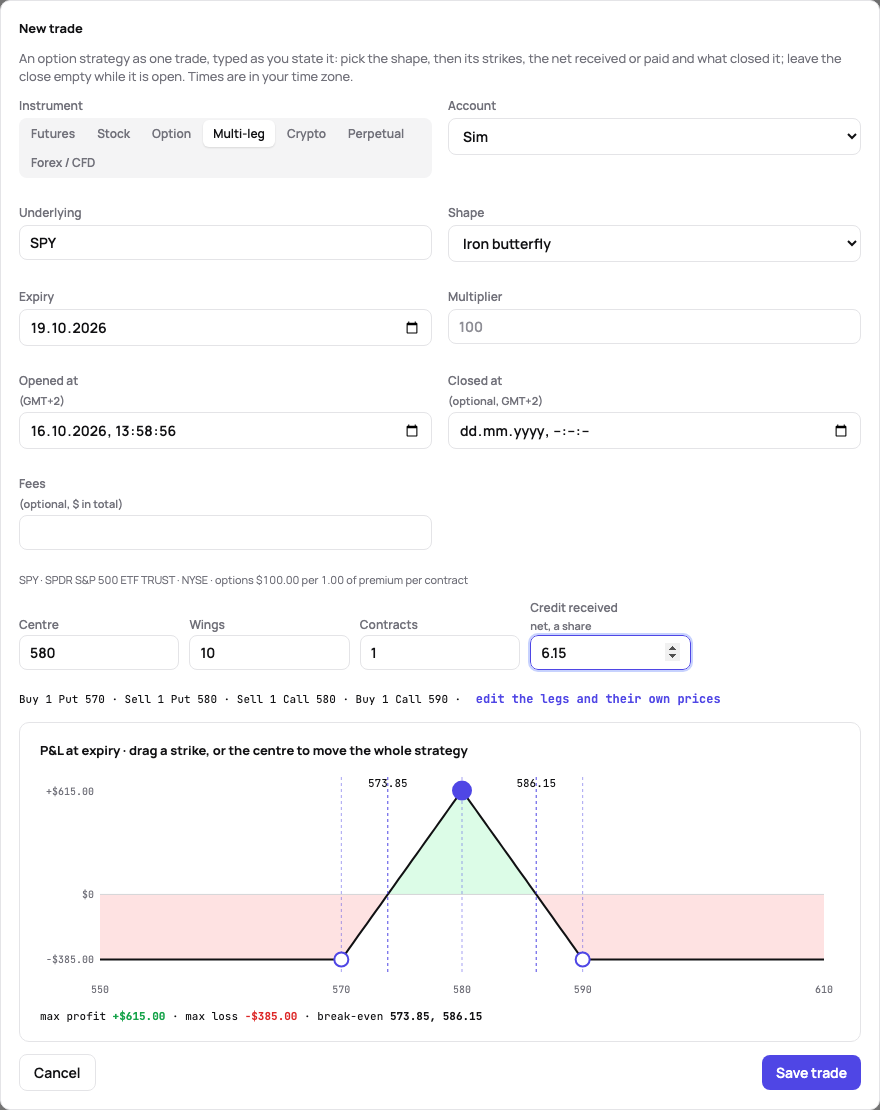Select the Perpetual instrument tab
The width and height of the screenshot is (880, 1110).
pos(376,134)
